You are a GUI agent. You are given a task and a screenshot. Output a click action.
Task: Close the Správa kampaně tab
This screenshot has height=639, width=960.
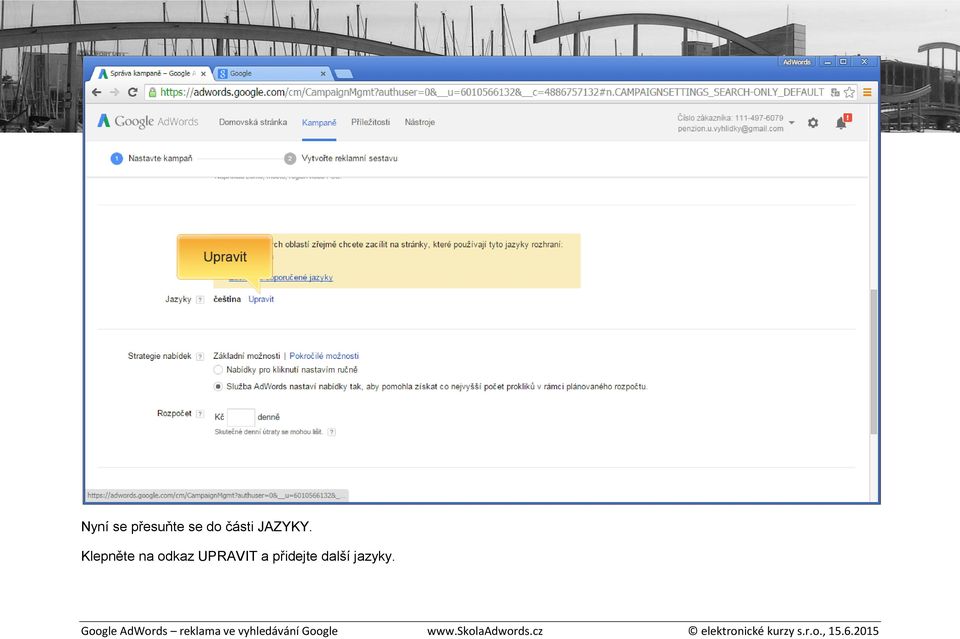pyautogui.click(x=203, y=73)
